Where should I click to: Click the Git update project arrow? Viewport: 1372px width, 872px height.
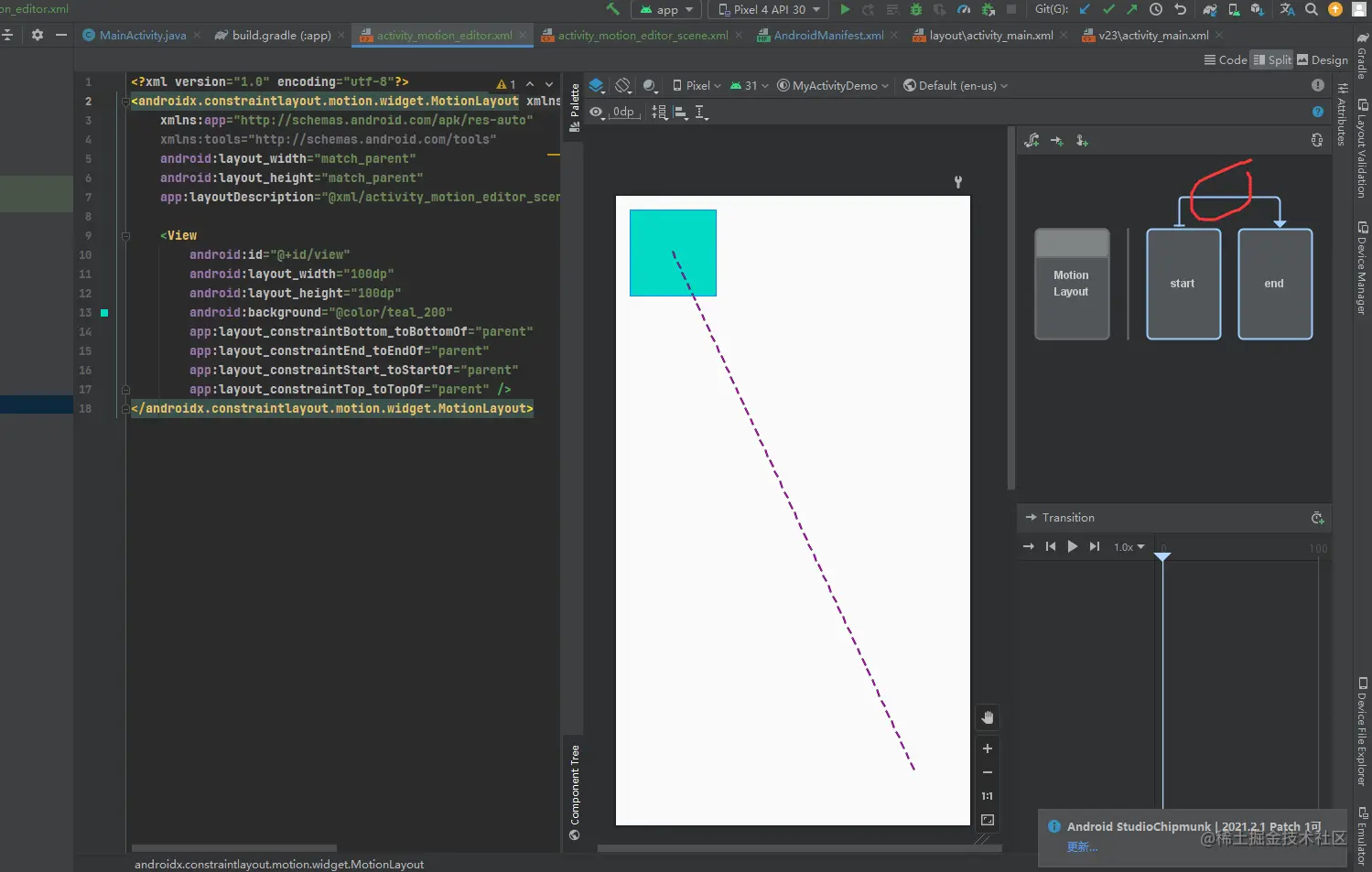click(1085, 9)
